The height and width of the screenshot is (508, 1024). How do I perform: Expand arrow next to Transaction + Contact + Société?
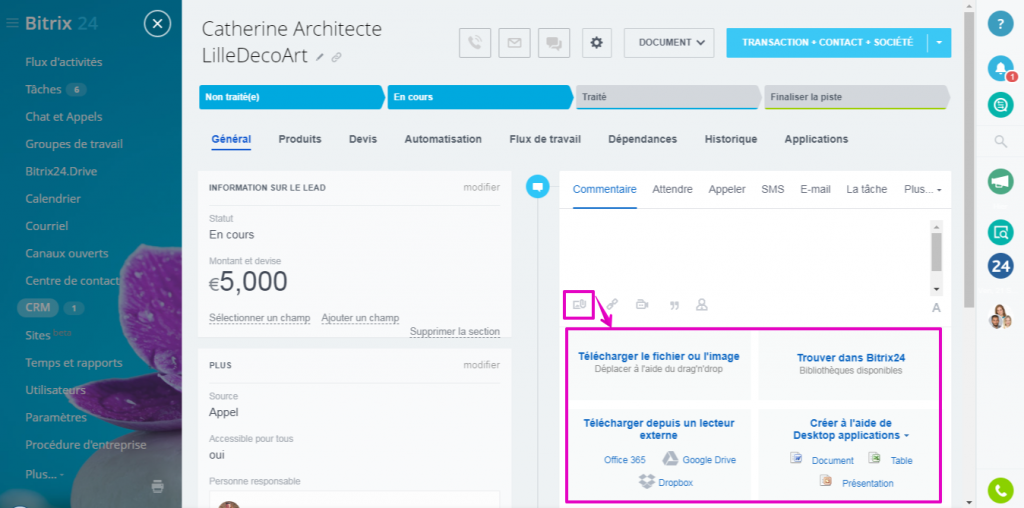pos(939,42)
